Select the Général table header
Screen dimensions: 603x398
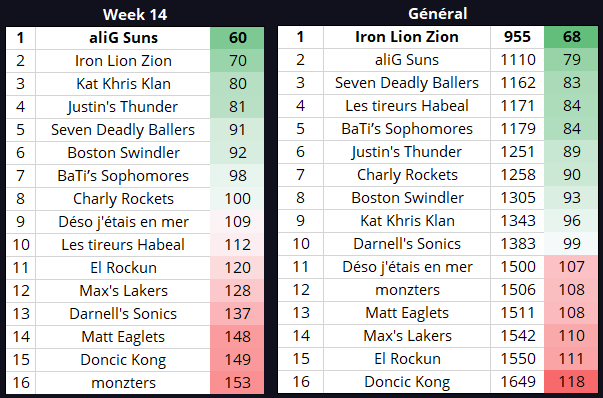click(x=438, y=14)
